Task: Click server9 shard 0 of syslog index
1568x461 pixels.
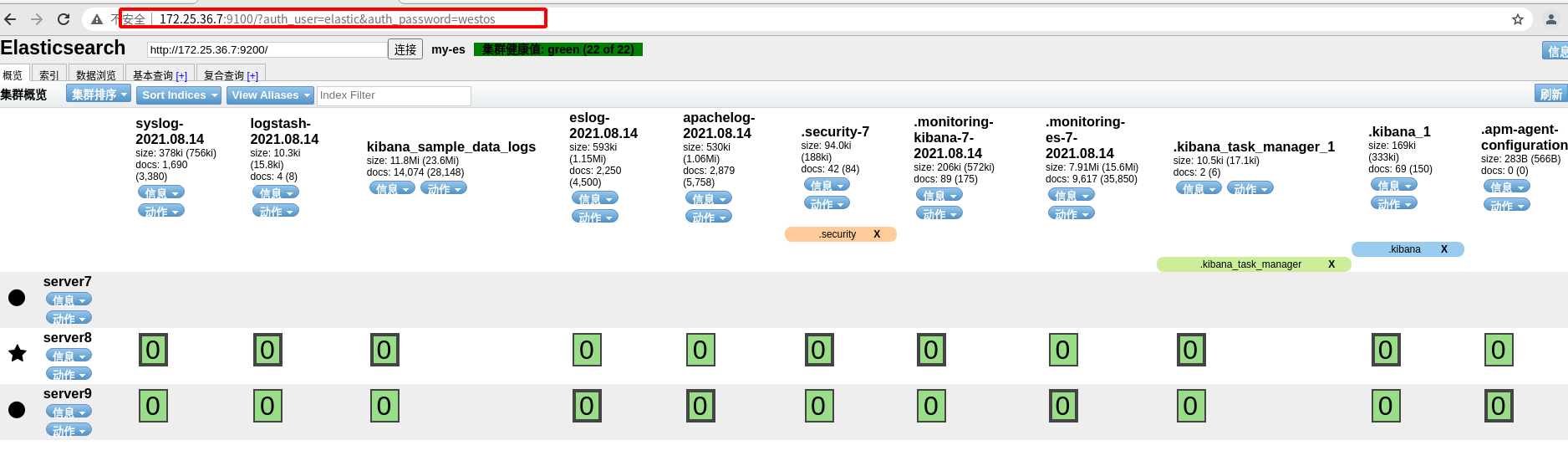Action: pos(153,406)
